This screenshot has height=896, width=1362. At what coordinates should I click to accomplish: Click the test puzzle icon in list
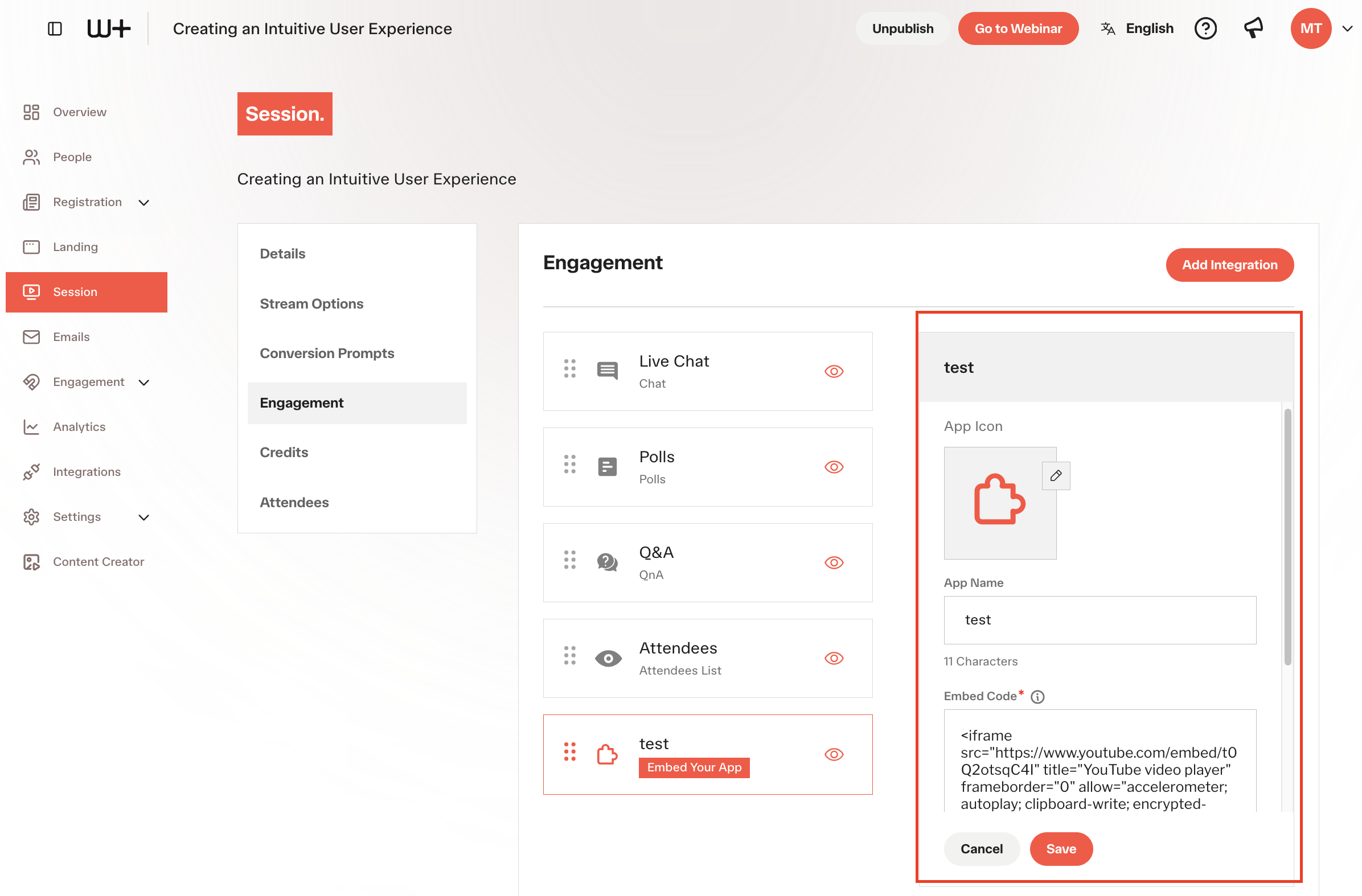tap(607, 754)
